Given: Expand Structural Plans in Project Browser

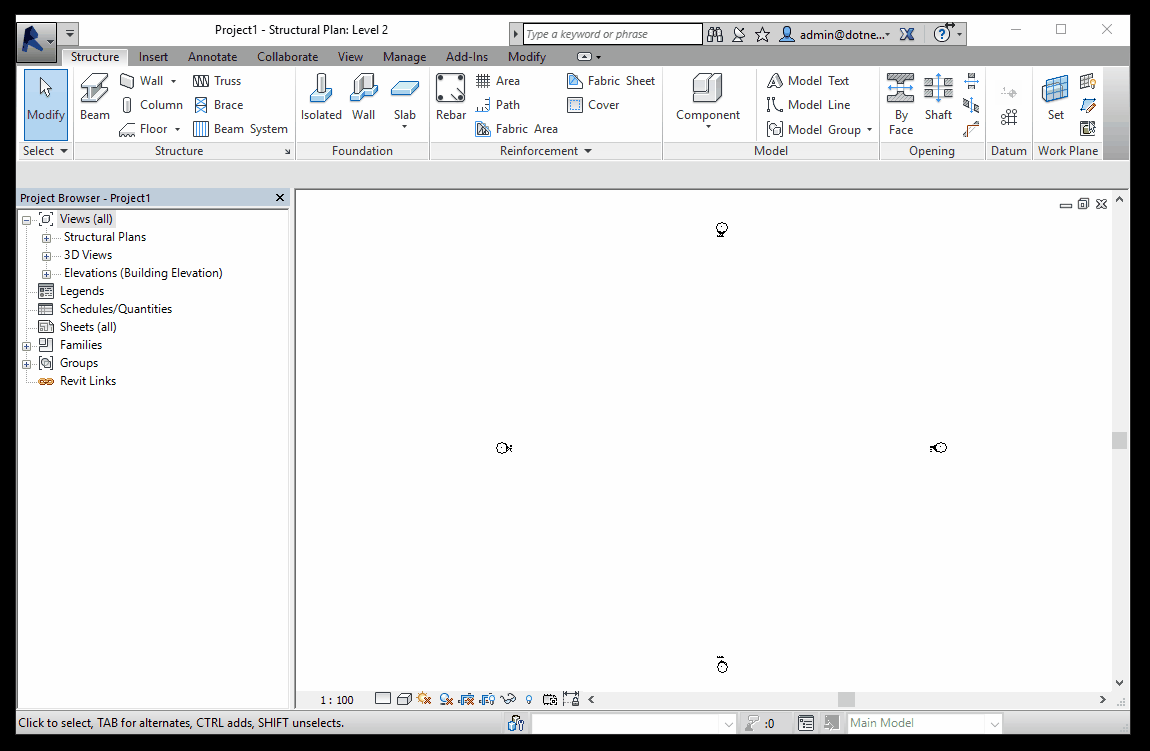Looking at the screenshot, I should click(x=45, y=237).
